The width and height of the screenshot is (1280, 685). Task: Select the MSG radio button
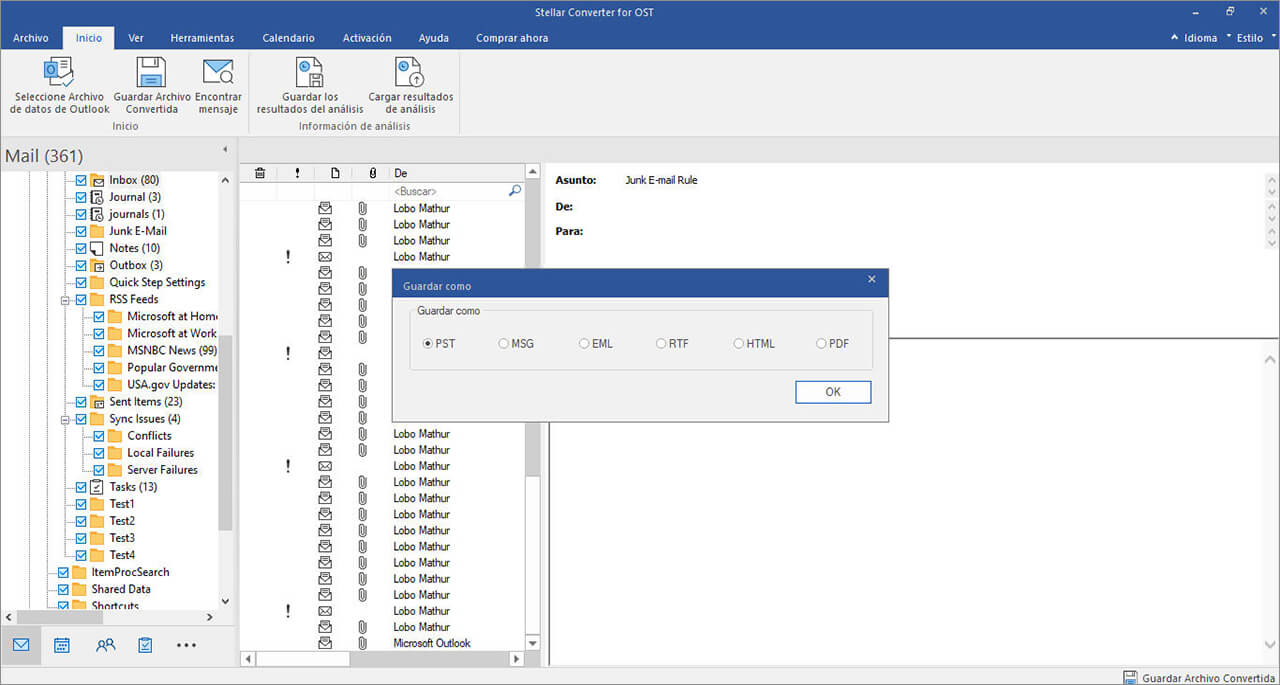pyautogui.click(x=504, y=344)
